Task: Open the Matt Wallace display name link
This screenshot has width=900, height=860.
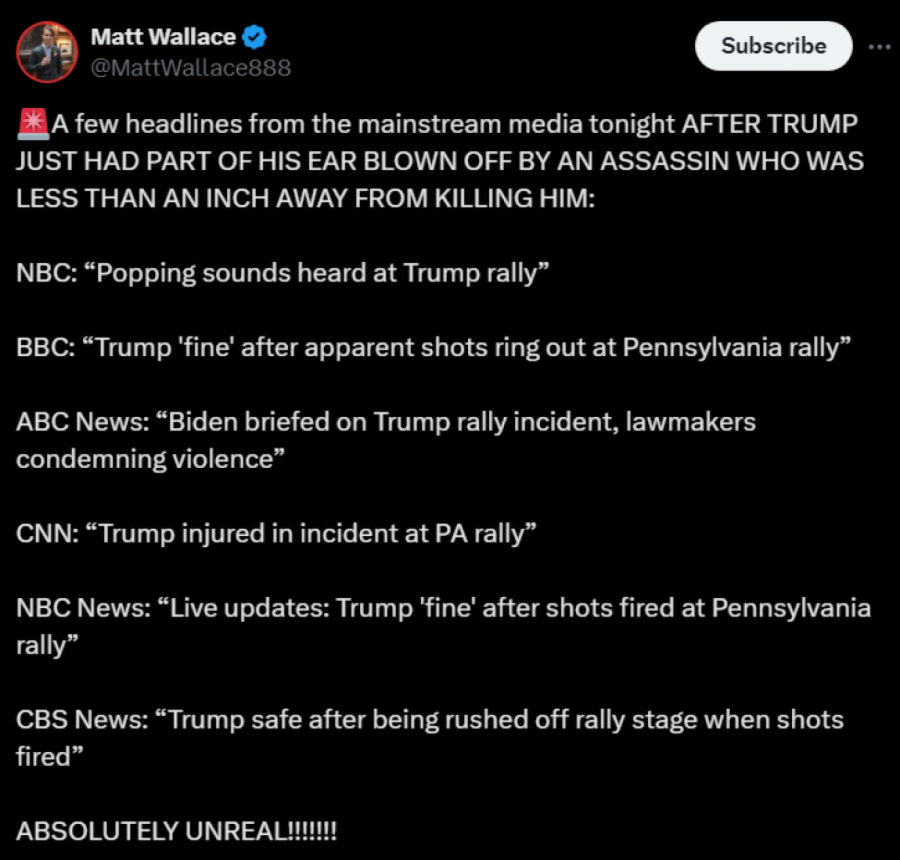Action: 163,38
